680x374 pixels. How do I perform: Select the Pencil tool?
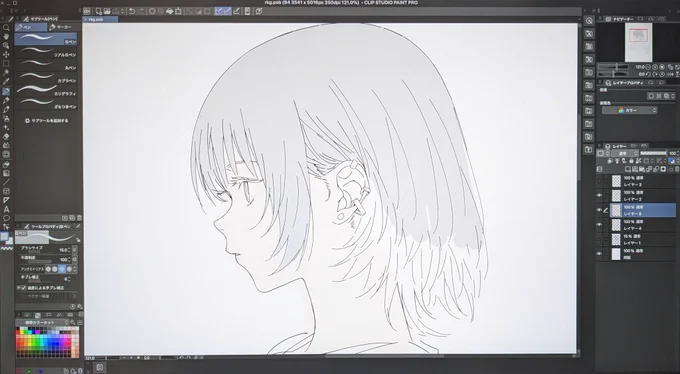[6, 101]
